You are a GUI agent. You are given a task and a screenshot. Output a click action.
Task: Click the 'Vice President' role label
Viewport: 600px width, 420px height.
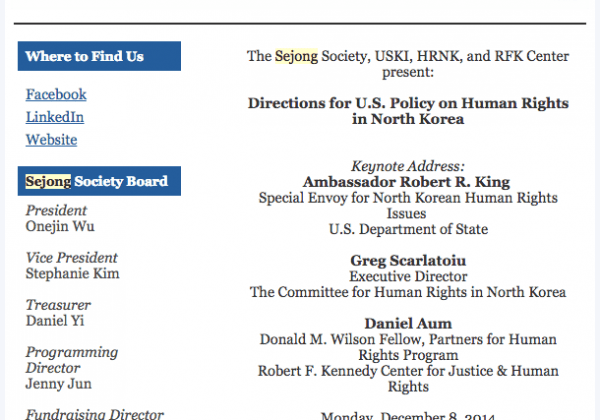tap(71, 258)
